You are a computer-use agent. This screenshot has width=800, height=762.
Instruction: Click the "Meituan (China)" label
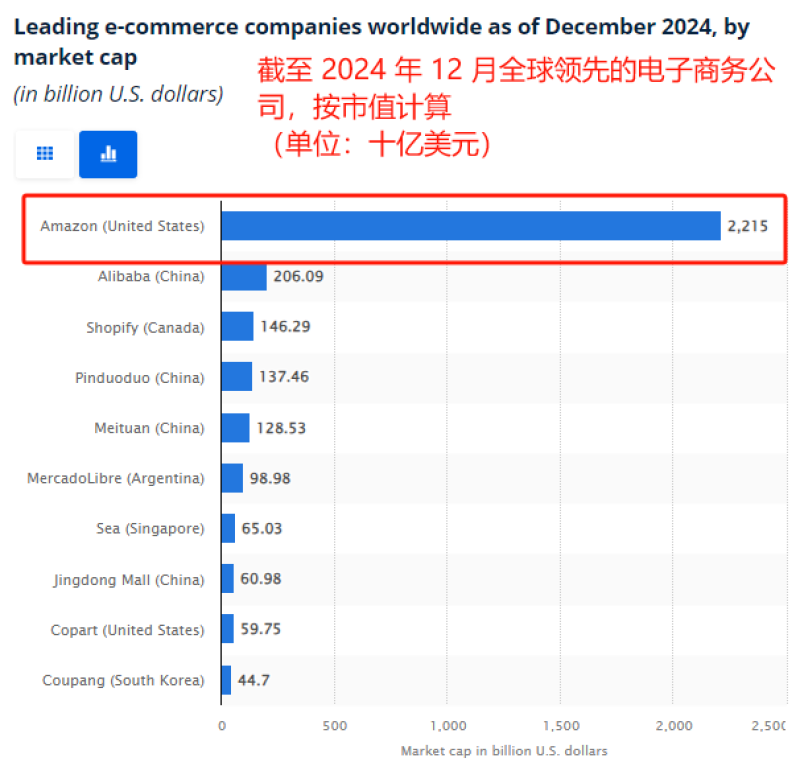[149, 428]
